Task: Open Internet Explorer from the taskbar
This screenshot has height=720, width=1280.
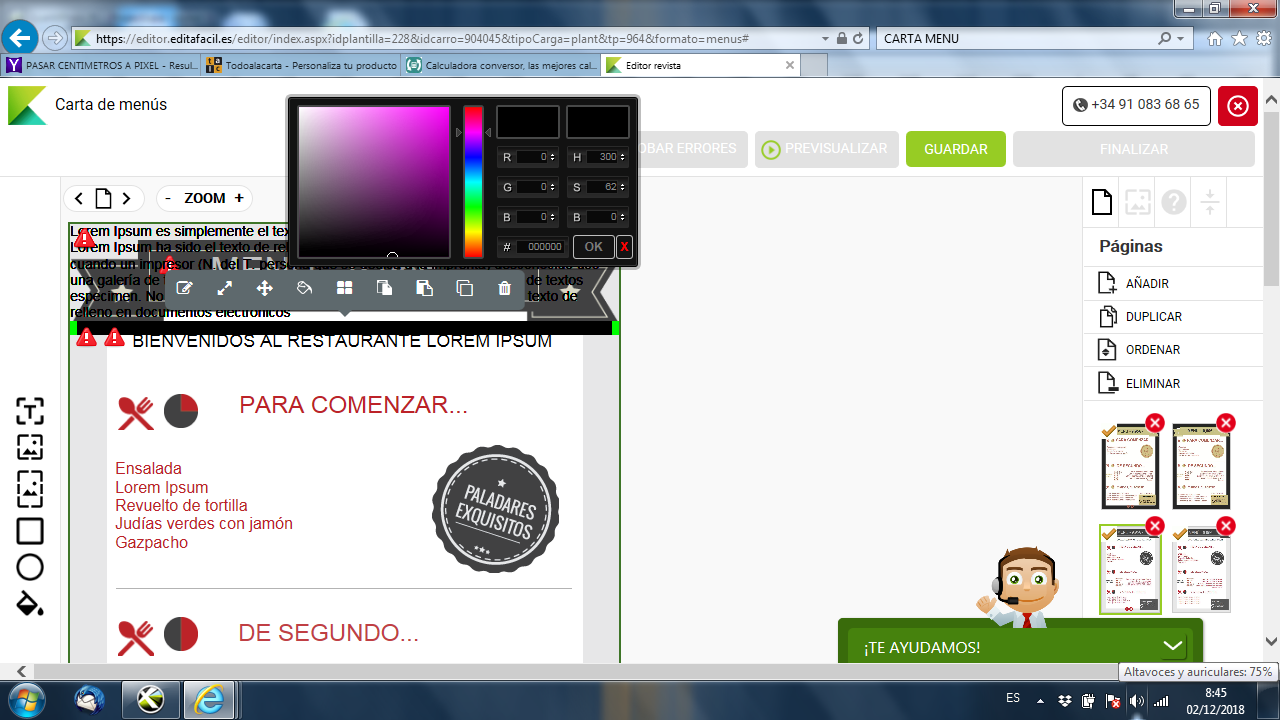Action: pos(209,699)
